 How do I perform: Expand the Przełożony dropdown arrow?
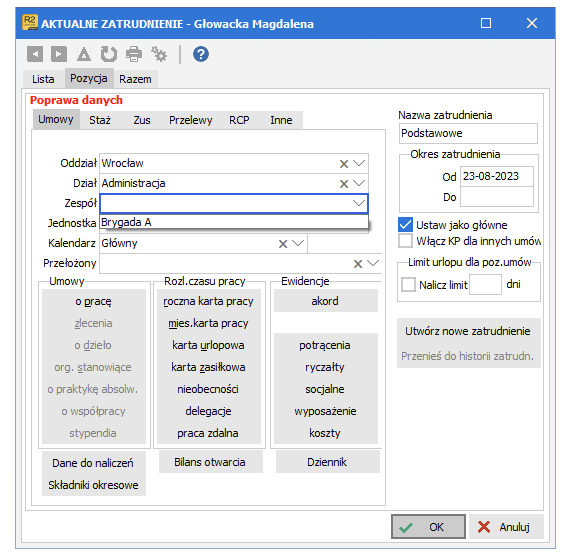[373, 263]
